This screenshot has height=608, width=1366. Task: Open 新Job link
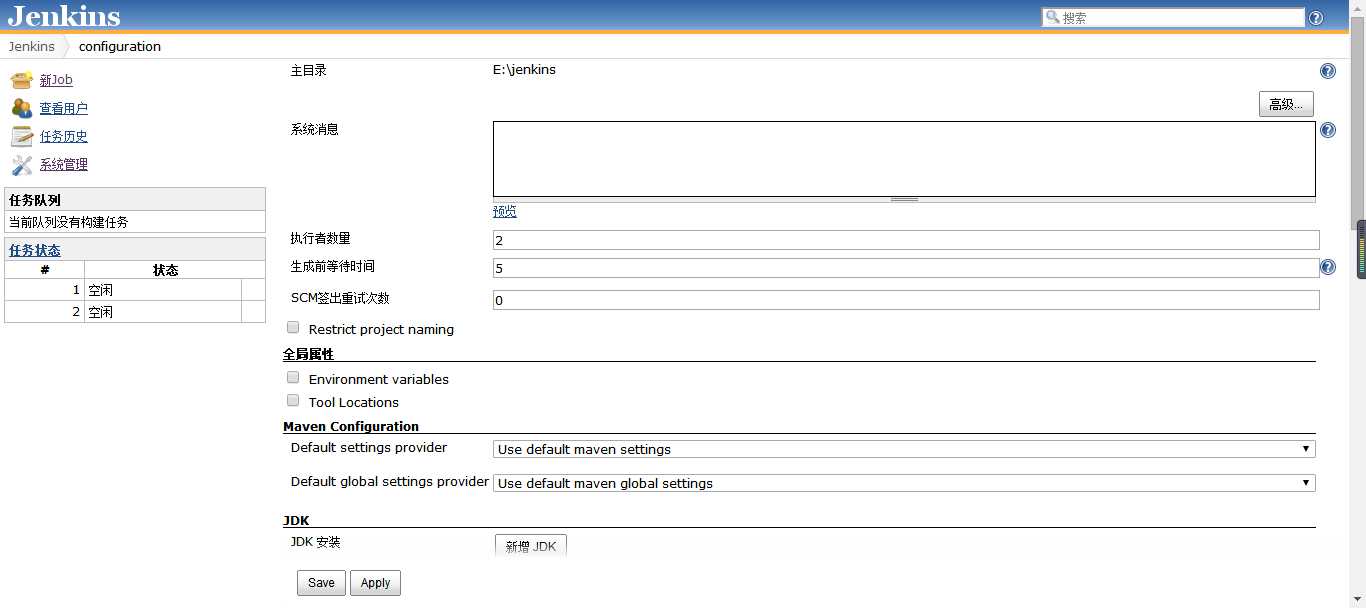56,80
